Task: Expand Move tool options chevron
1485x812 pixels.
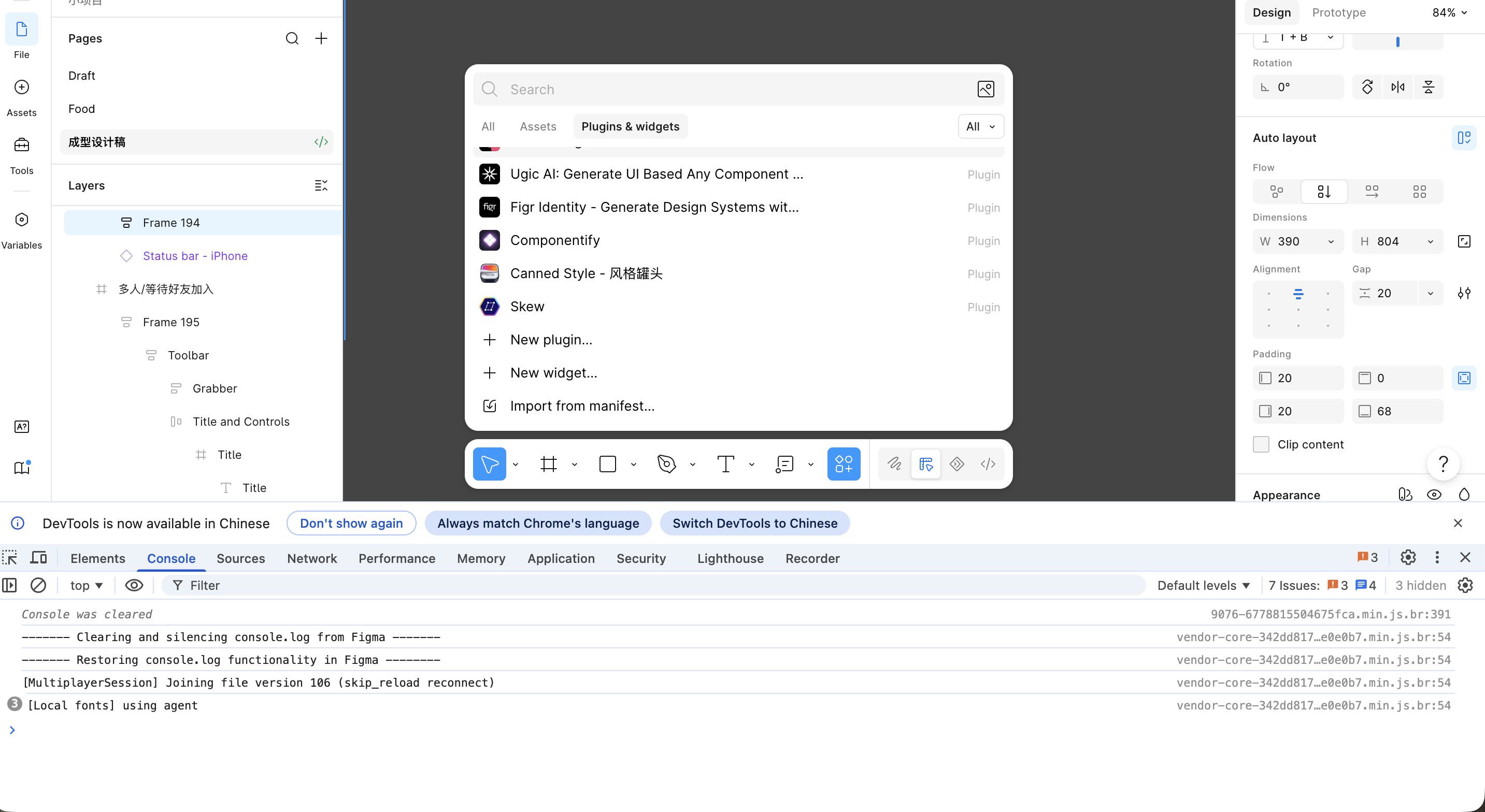Action: pos(516,465)
